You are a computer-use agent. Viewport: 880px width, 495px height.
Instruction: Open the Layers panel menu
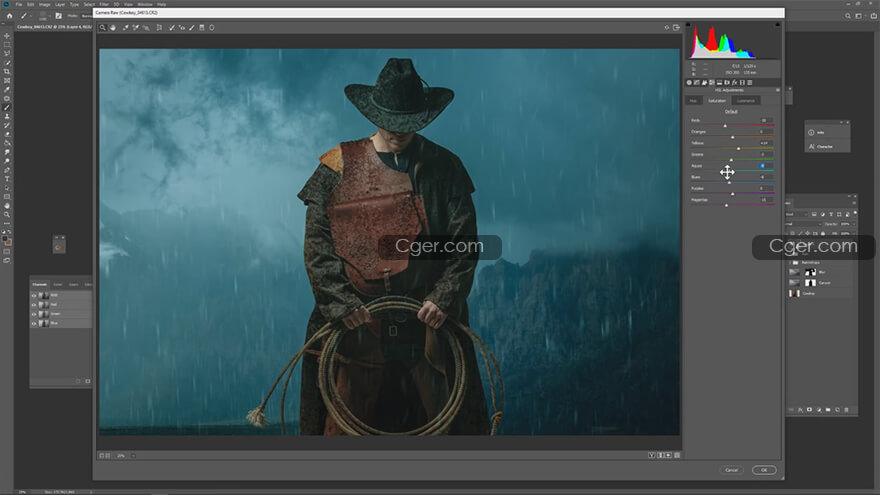854,203
